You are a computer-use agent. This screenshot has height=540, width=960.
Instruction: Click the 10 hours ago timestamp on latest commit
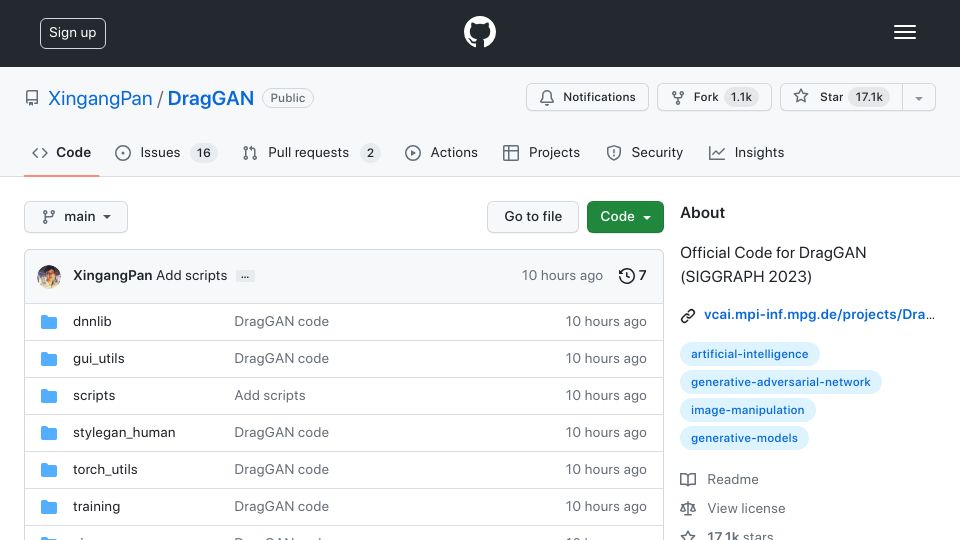click(x=562, y=276)
